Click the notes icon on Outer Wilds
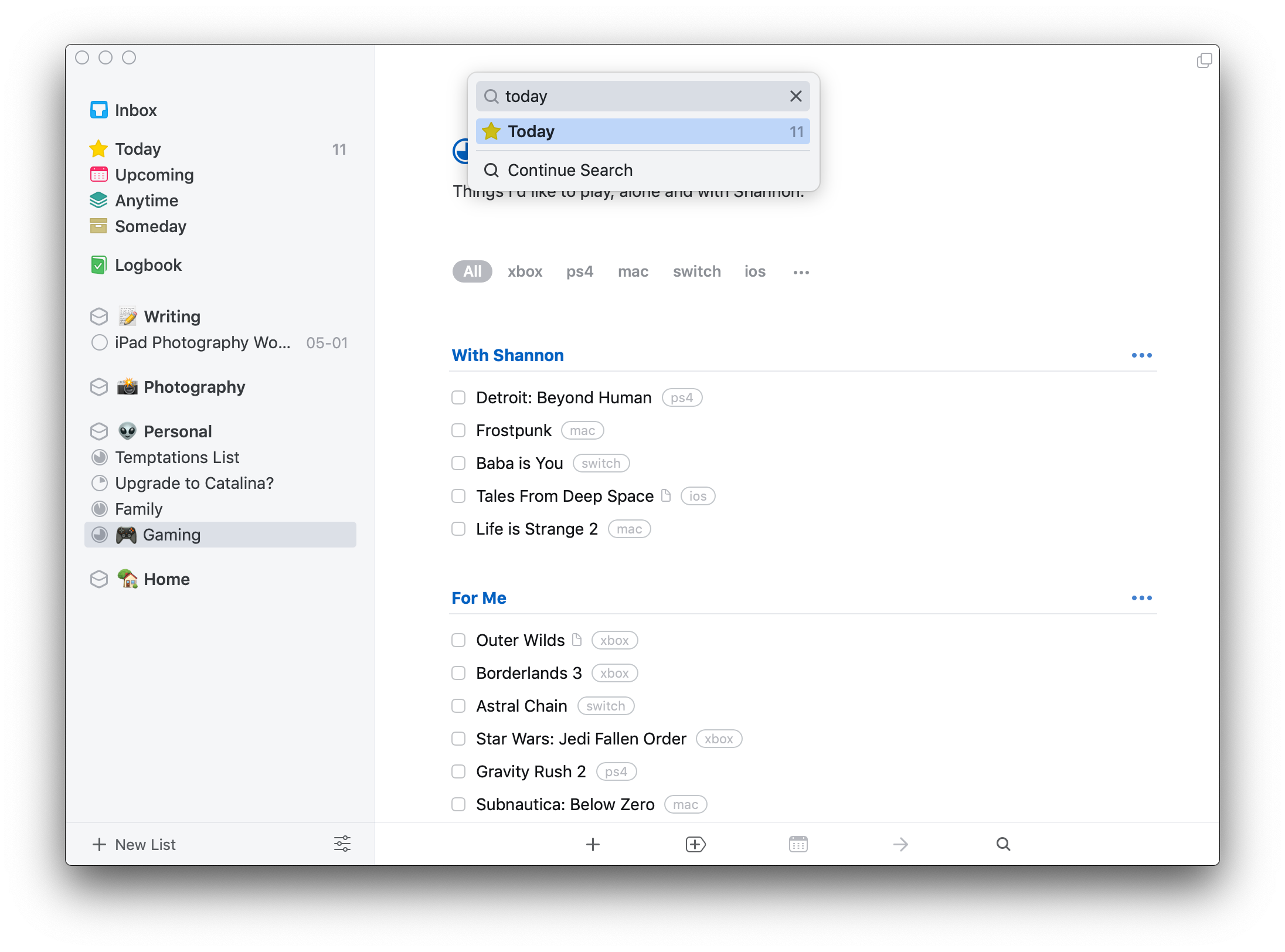This screenshot has width=1285, height=952. 577,640
